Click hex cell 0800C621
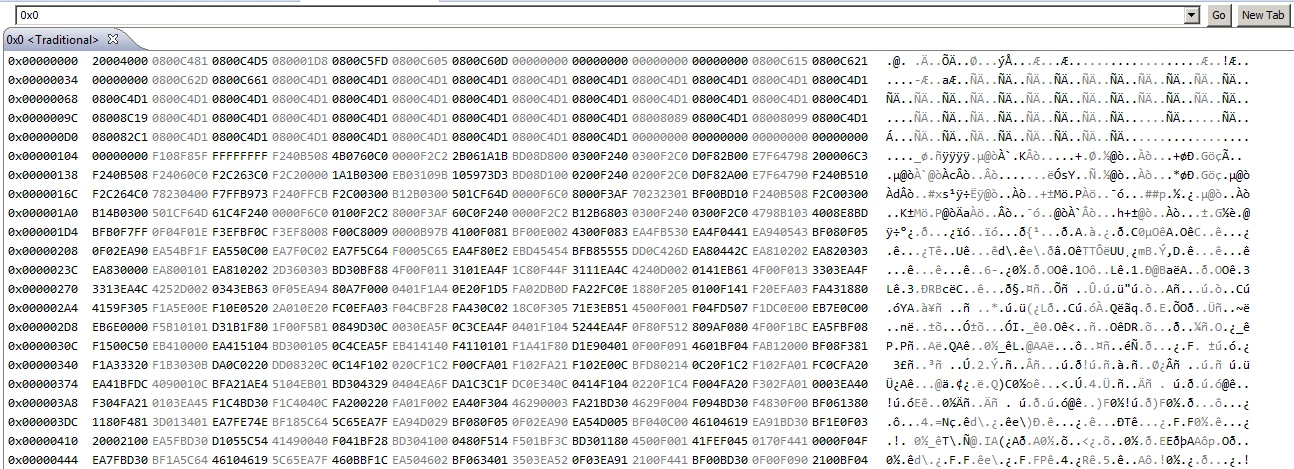The height and width of the screenshot is (469, 1294). (x=839, y=61)
